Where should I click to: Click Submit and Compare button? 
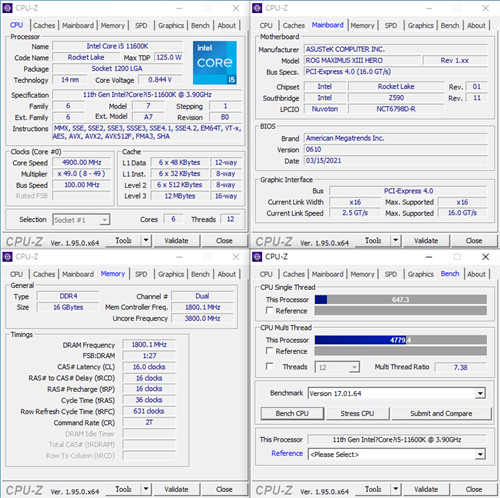(441, 413)
